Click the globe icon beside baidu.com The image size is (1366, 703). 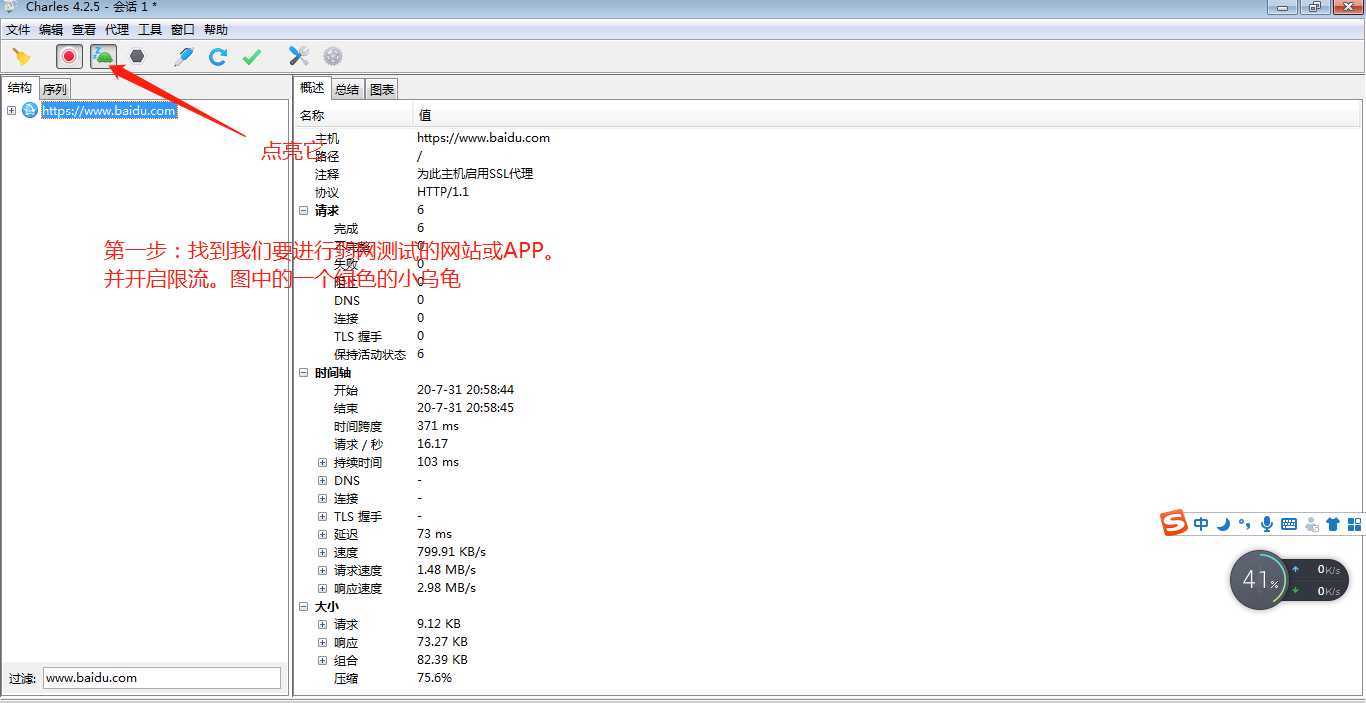point(29,110)
